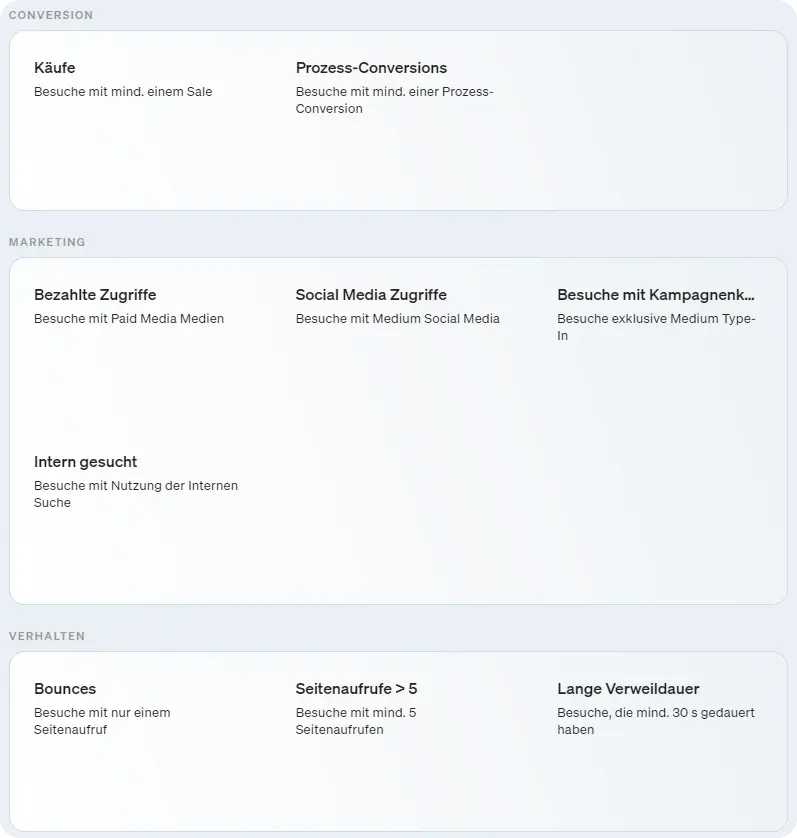This screenshot has height=838, width=797.
Task: Open the Lange Verweildauer segment title
Action: point(628,689)
